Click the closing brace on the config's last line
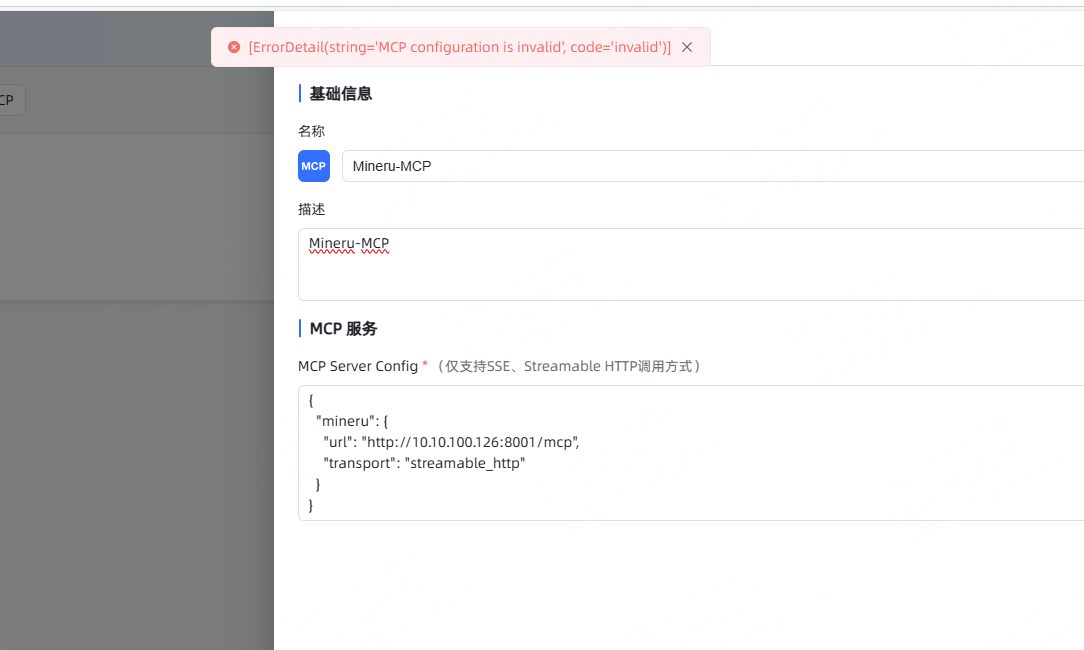This screenshot has width=1084, height=650. coord(311,505)
